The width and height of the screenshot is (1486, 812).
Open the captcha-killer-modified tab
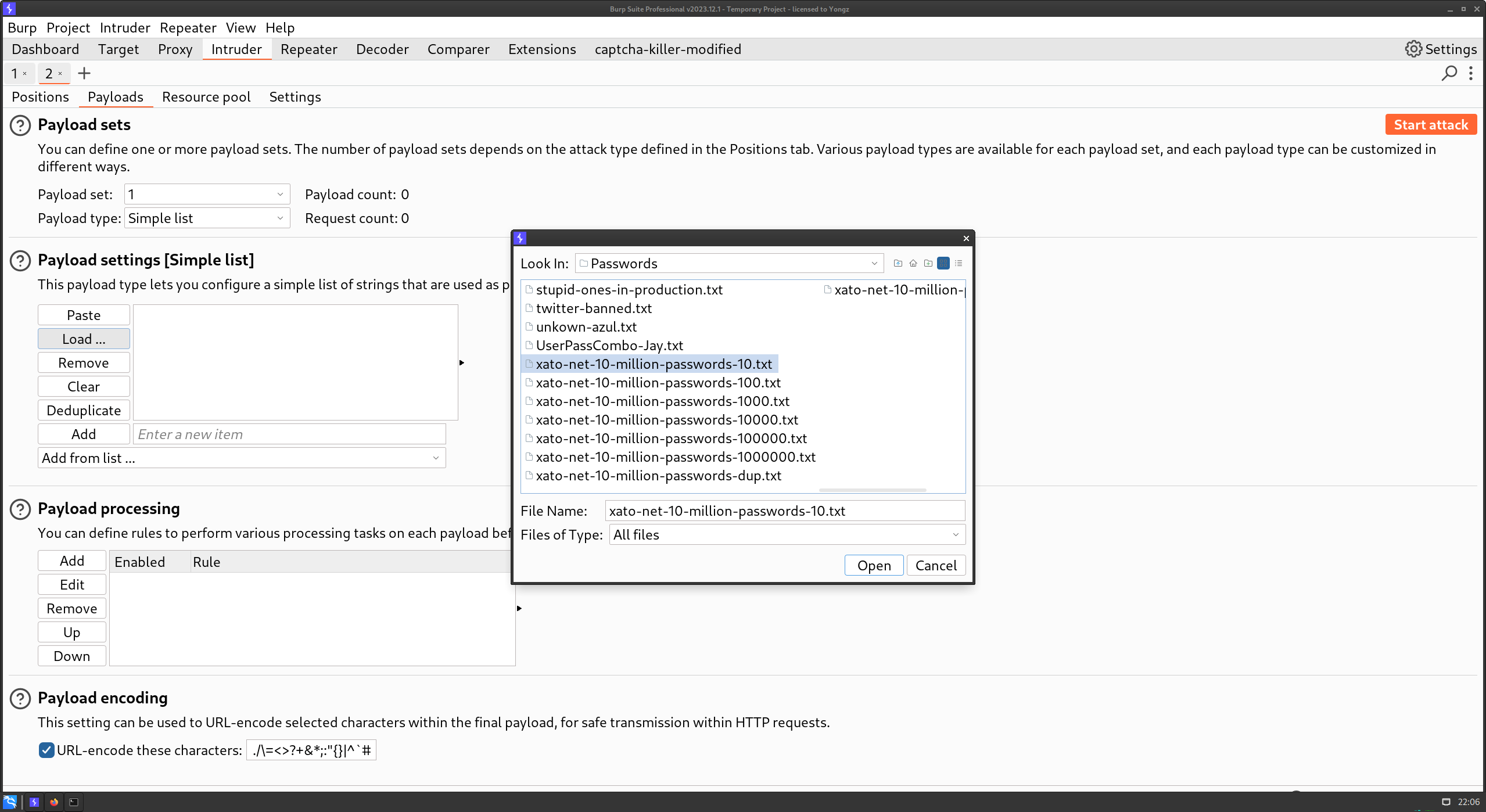click(x=667, y=49)
